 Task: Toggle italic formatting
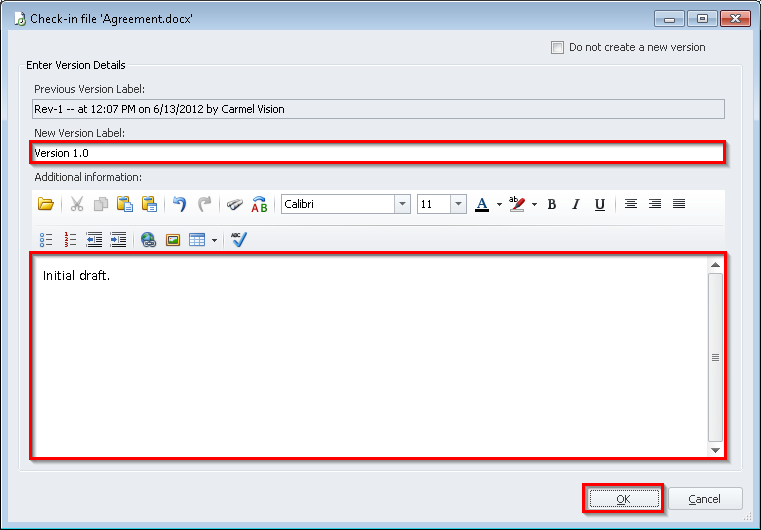575,204
